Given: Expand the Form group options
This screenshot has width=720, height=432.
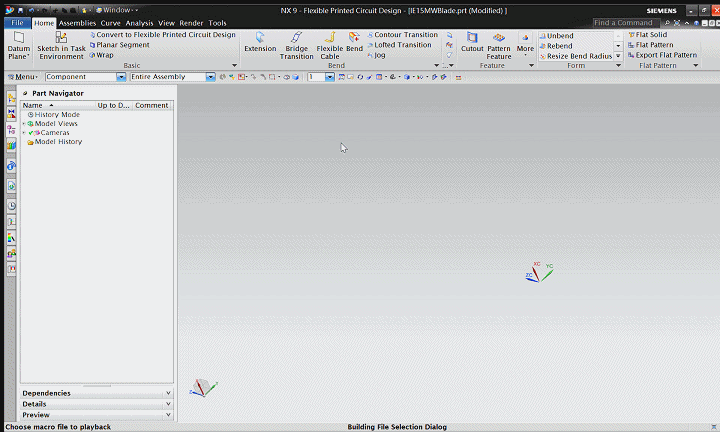Looking at the screenshot, I should point(618,66).
